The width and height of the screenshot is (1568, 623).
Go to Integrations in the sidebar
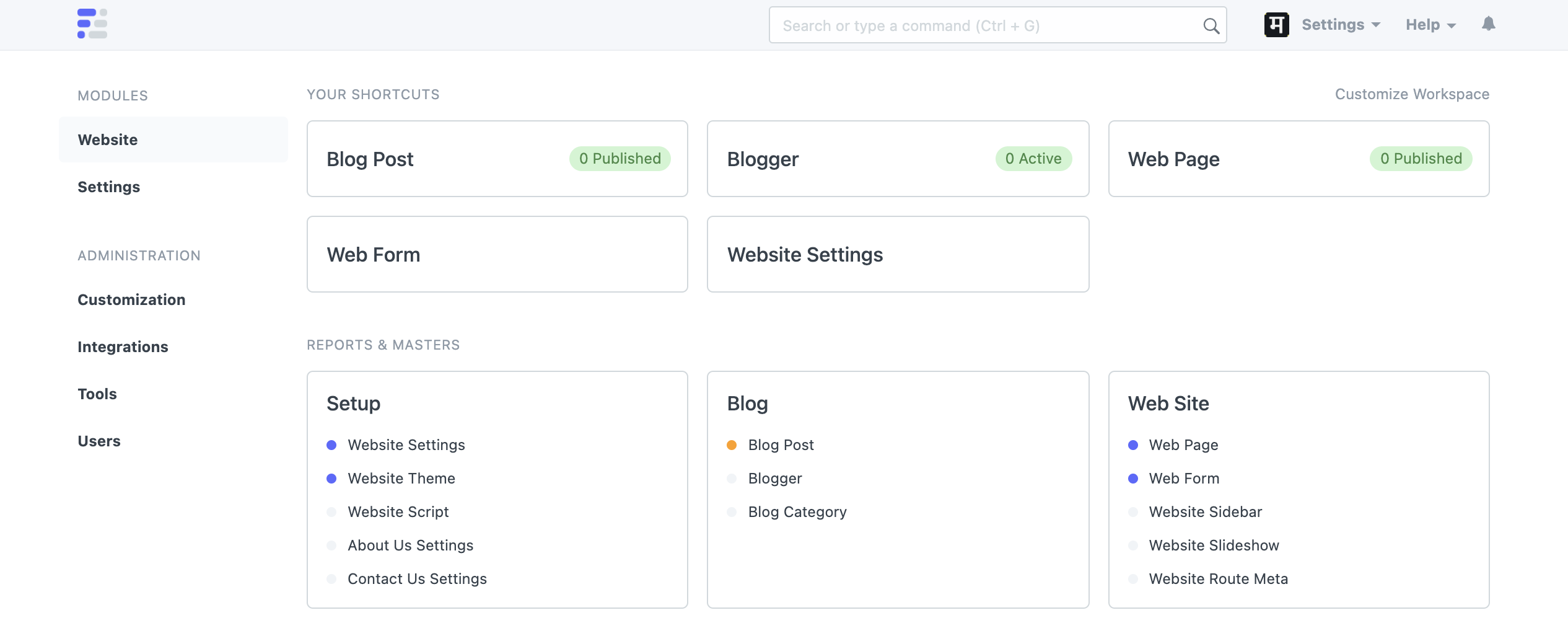pos(123,347)
